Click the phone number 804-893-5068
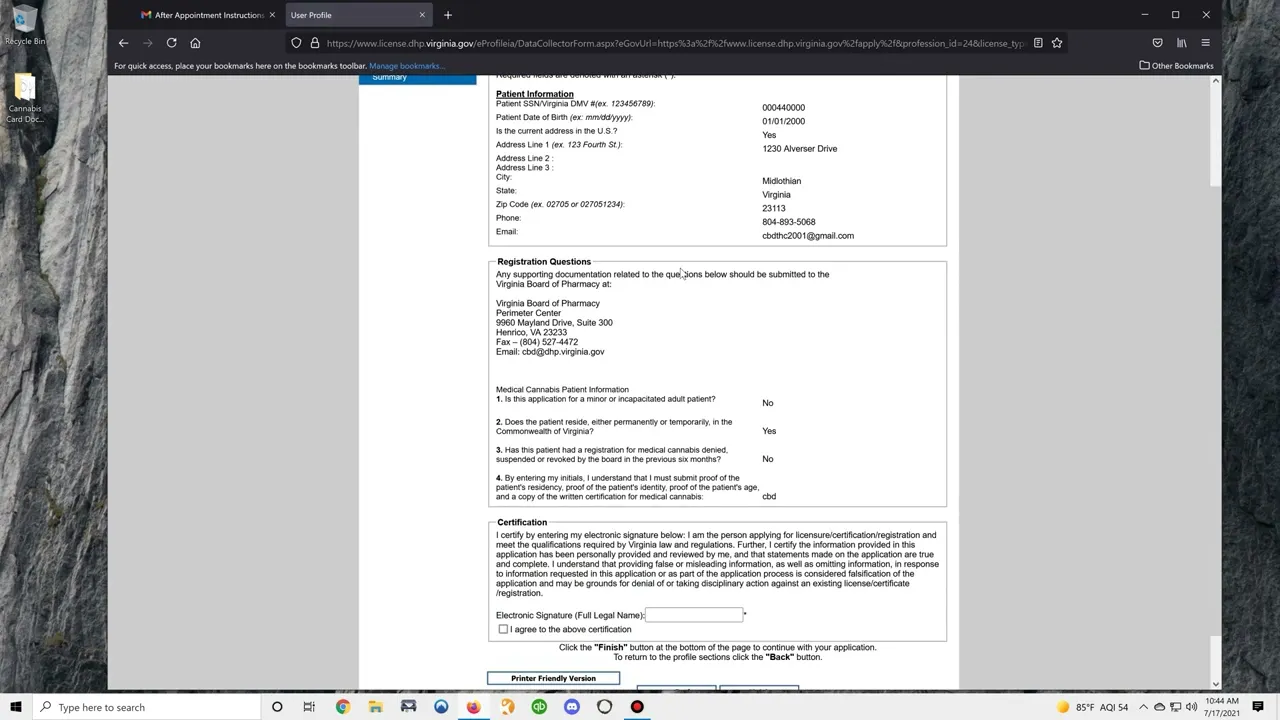 point(789,222)
